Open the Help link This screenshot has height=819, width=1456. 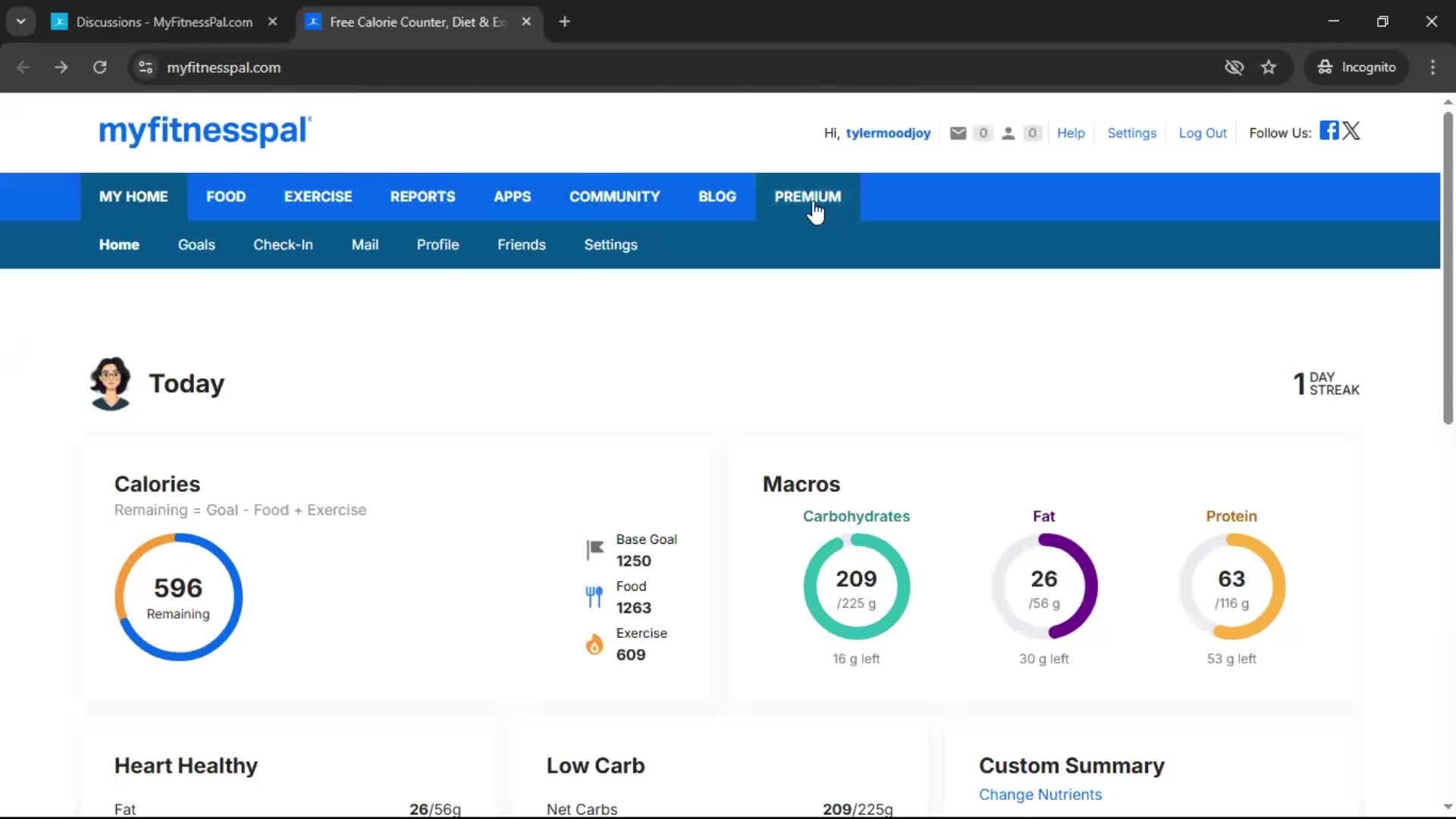click(x=1071, y=133)
